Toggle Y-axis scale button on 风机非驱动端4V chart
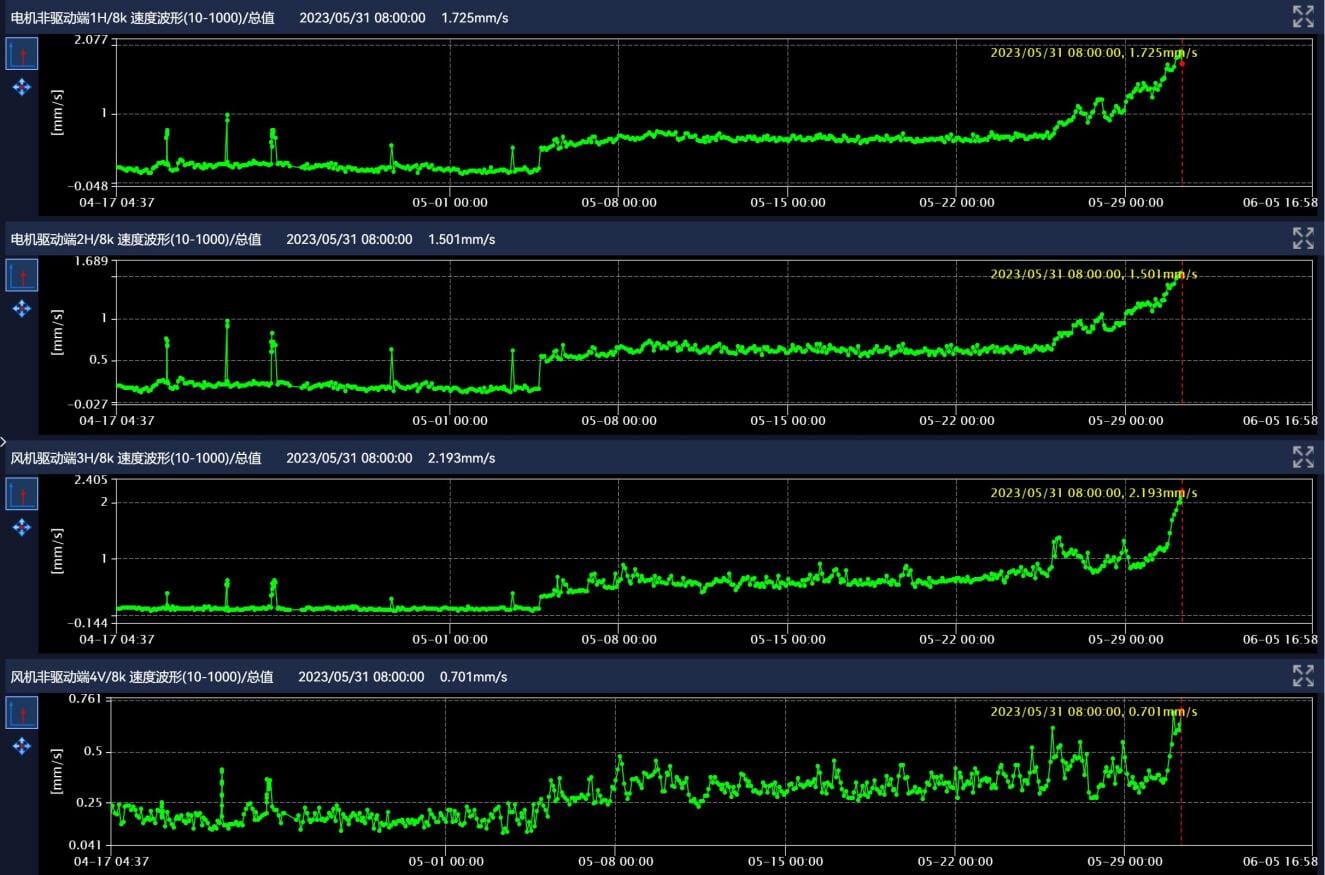 click(21, 713)
